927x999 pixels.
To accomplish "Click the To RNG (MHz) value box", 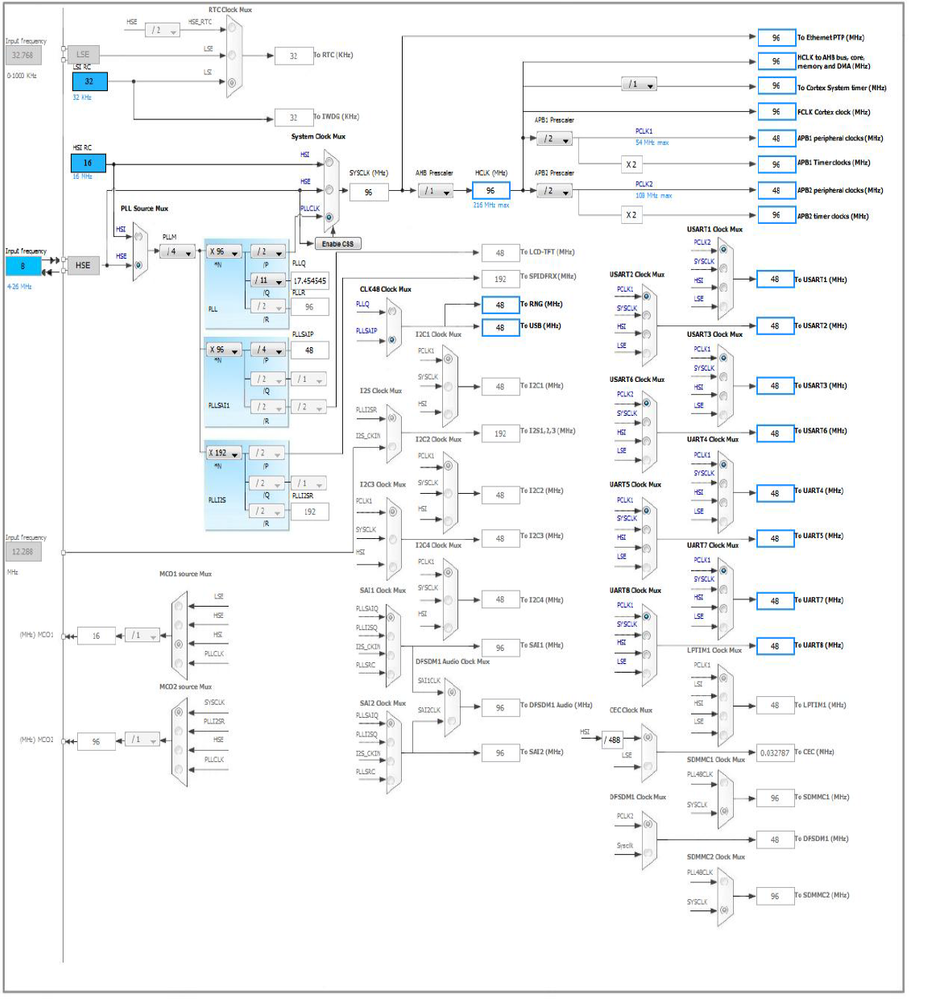I will tap(500, 305).
